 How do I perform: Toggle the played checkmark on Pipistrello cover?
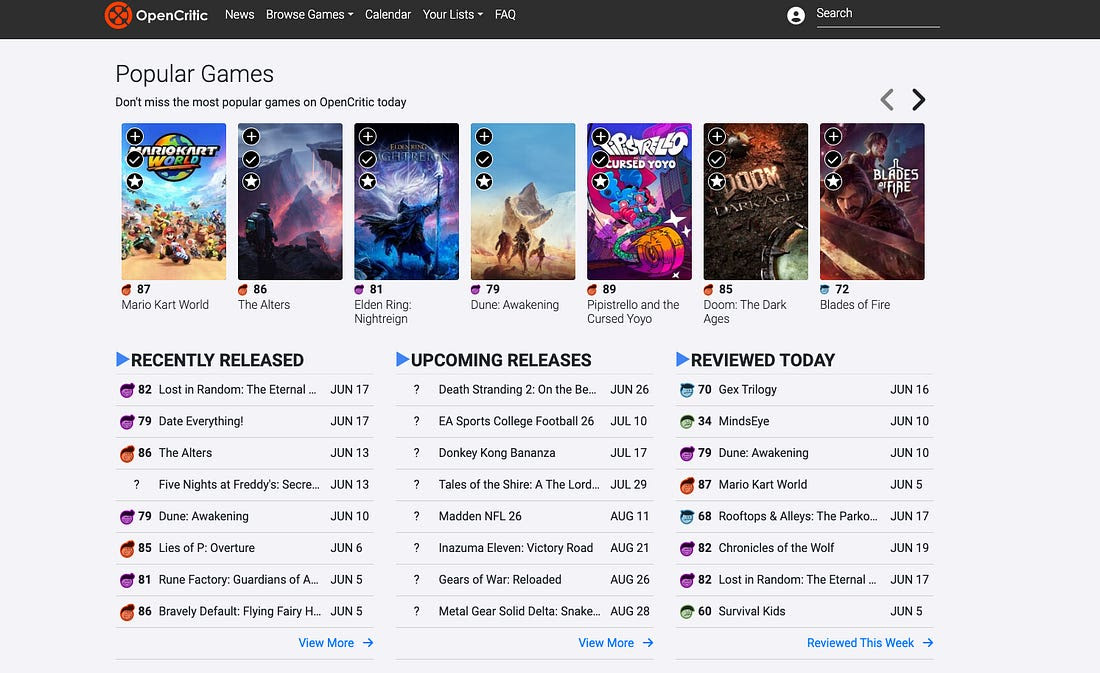[x=600, y=159]
